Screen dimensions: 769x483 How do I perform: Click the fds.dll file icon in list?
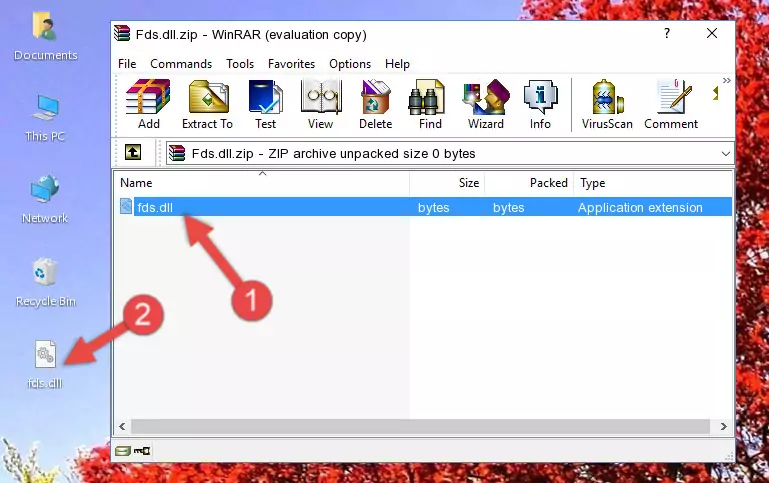(x=126, y=206)
